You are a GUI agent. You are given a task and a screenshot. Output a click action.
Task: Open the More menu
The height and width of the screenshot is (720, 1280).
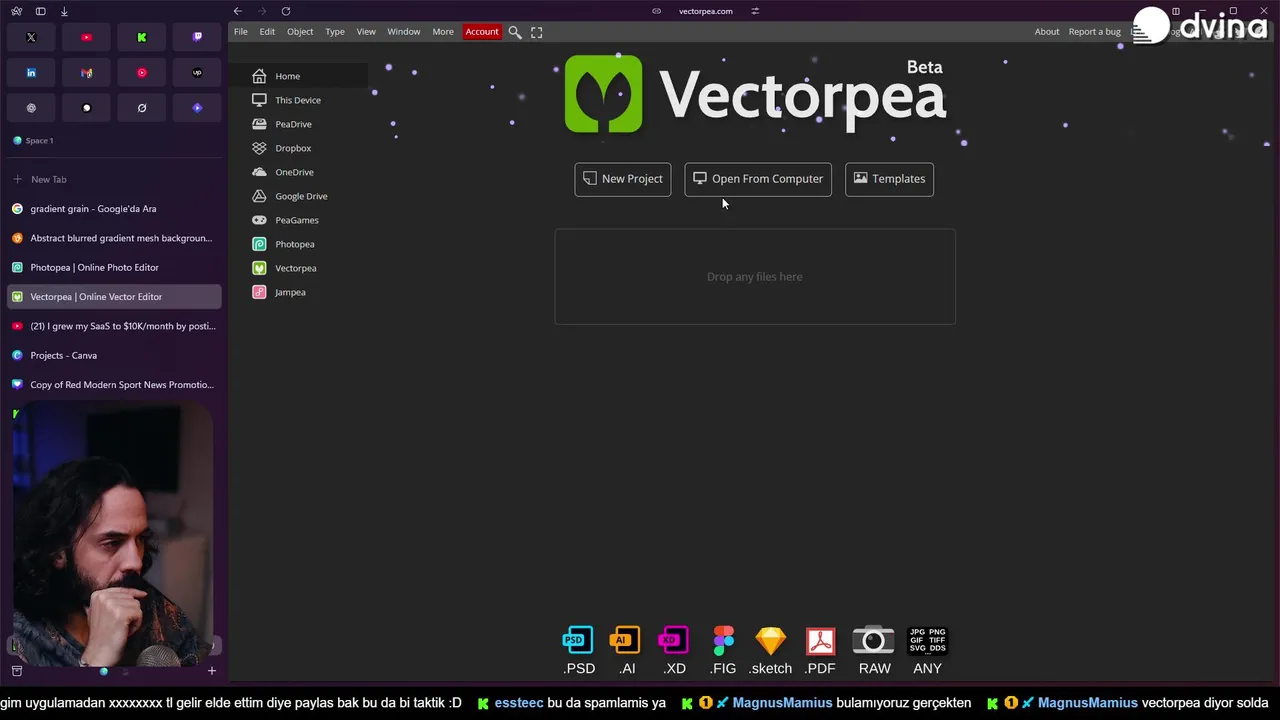443,32
